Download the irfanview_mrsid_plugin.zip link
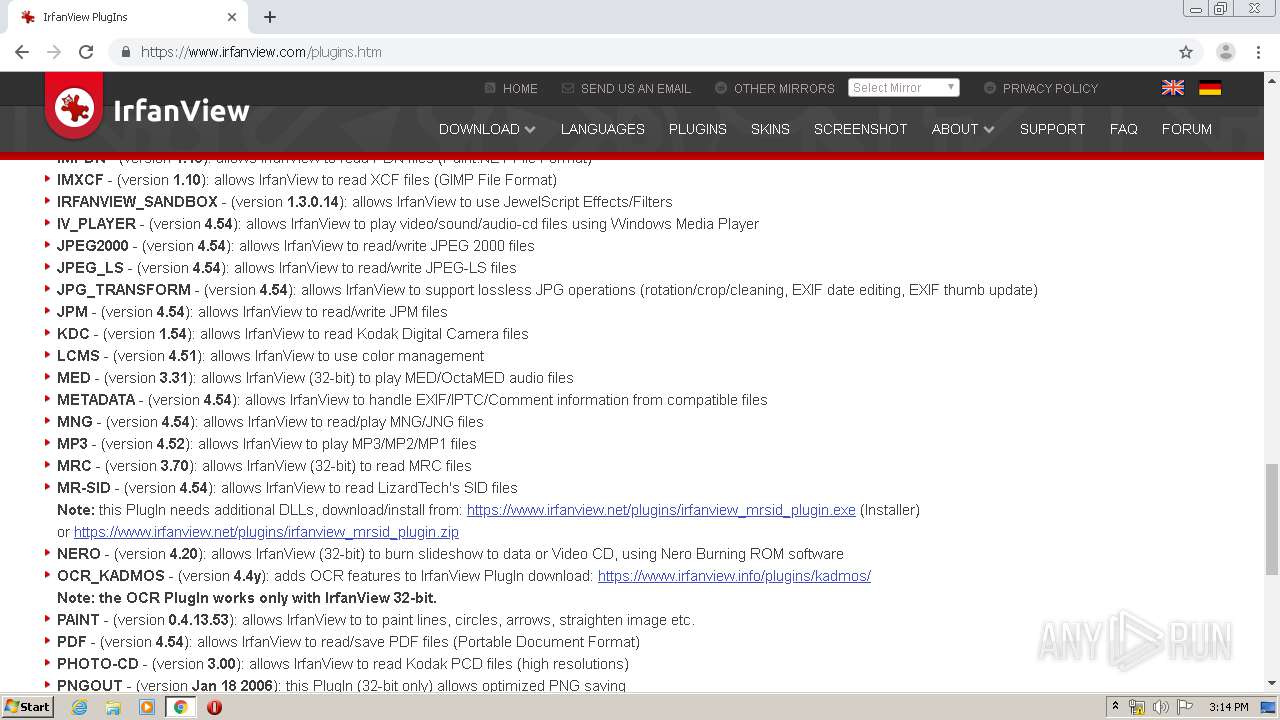The height and width of the screenshot is (720, 1280). [266, 532]
